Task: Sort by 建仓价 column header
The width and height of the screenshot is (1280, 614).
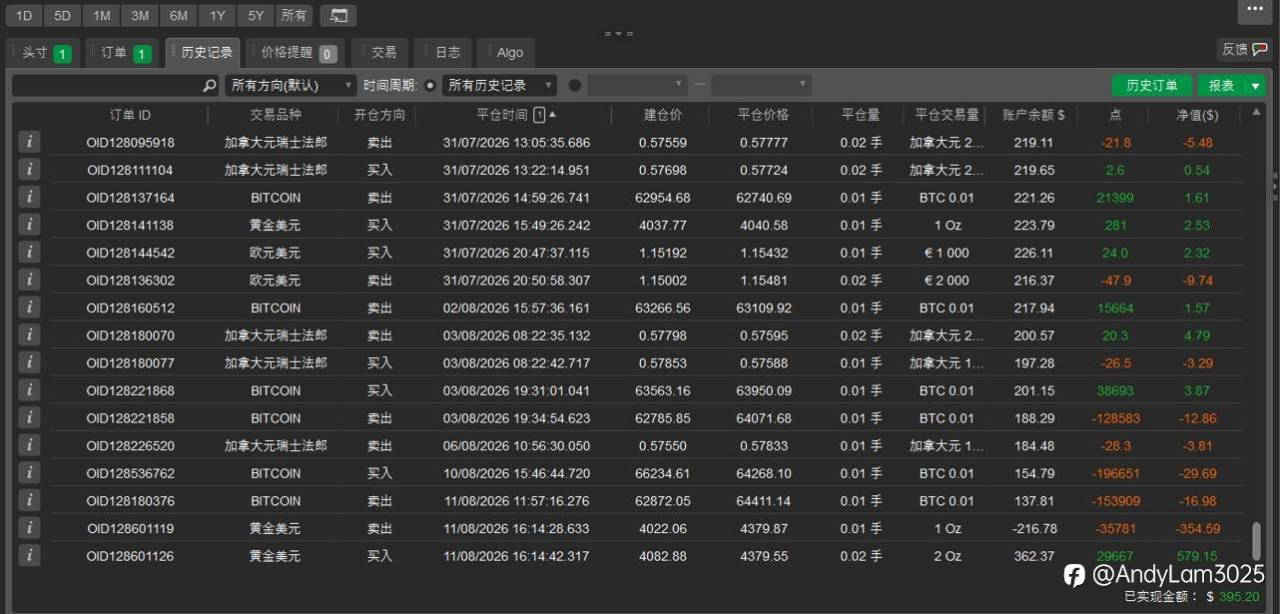Action: tap(662, 115)
